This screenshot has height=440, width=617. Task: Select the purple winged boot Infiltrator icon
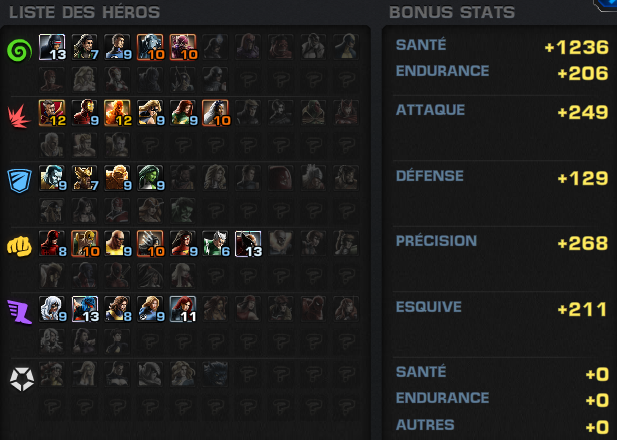(x=19, y=312)
